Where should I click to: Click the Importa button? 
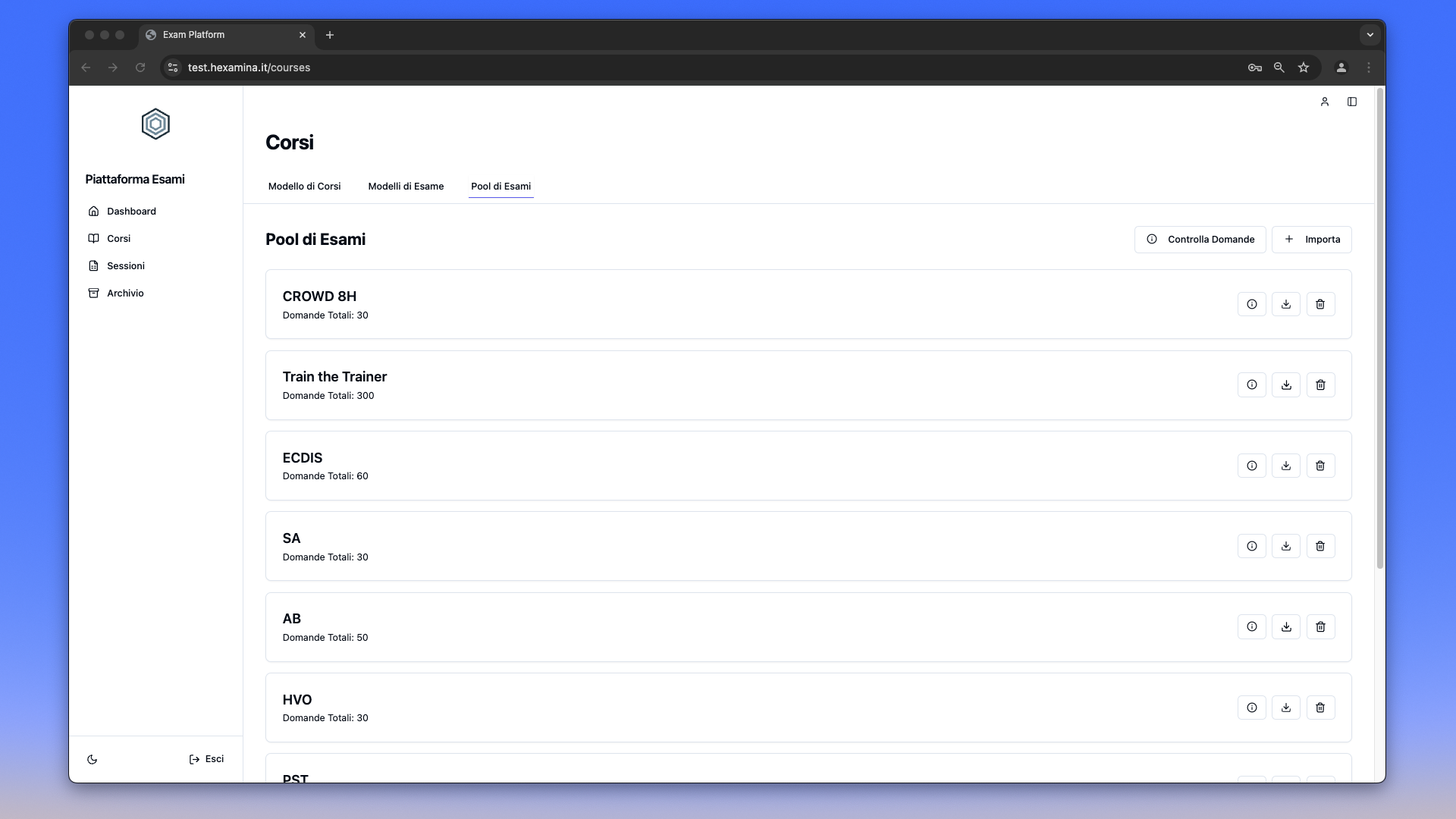pos(1311,240)
